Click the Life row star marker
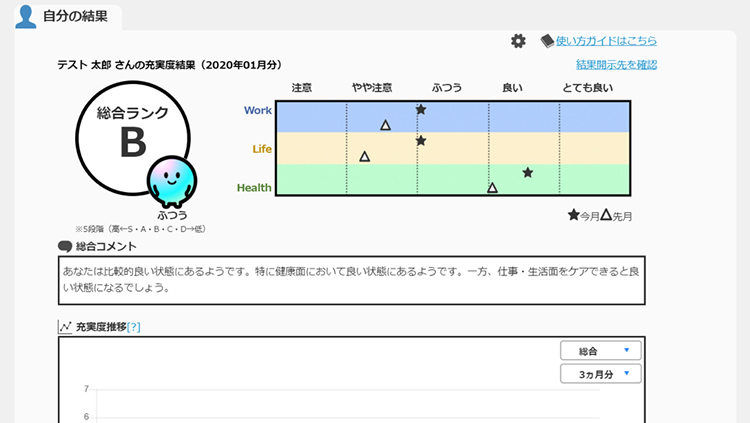The width and height of the screenshot is (750, 423). click(421, 141)
